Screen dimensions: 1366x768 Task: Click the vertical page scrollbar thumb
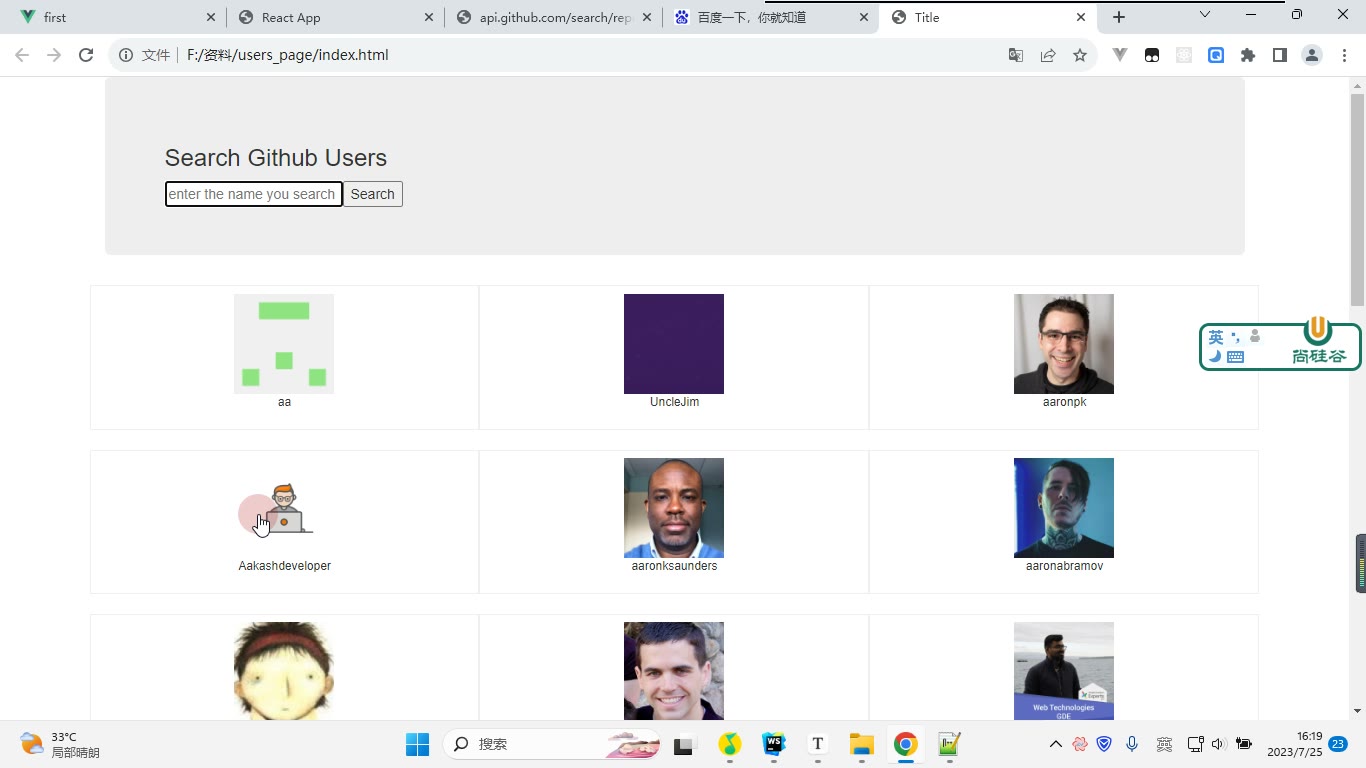pyautogui.click(x=1357, y=200)
